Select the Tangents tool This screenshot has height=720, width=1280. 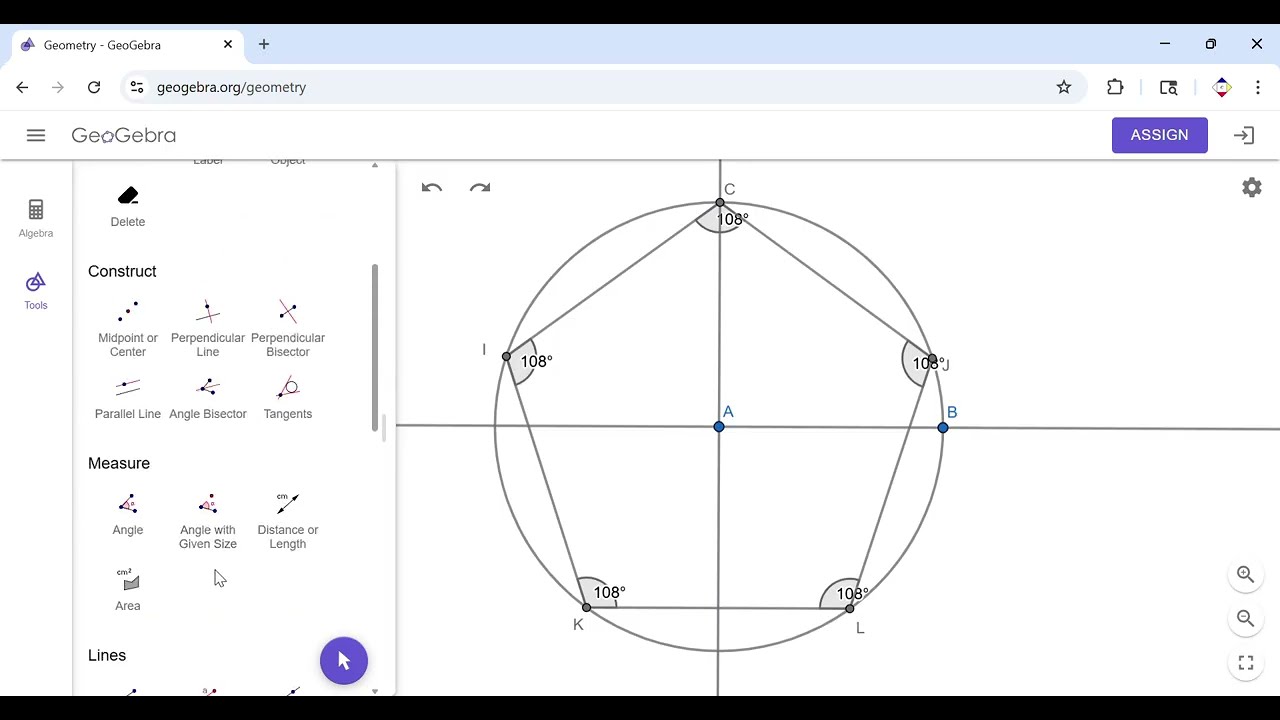coord(288,398)
